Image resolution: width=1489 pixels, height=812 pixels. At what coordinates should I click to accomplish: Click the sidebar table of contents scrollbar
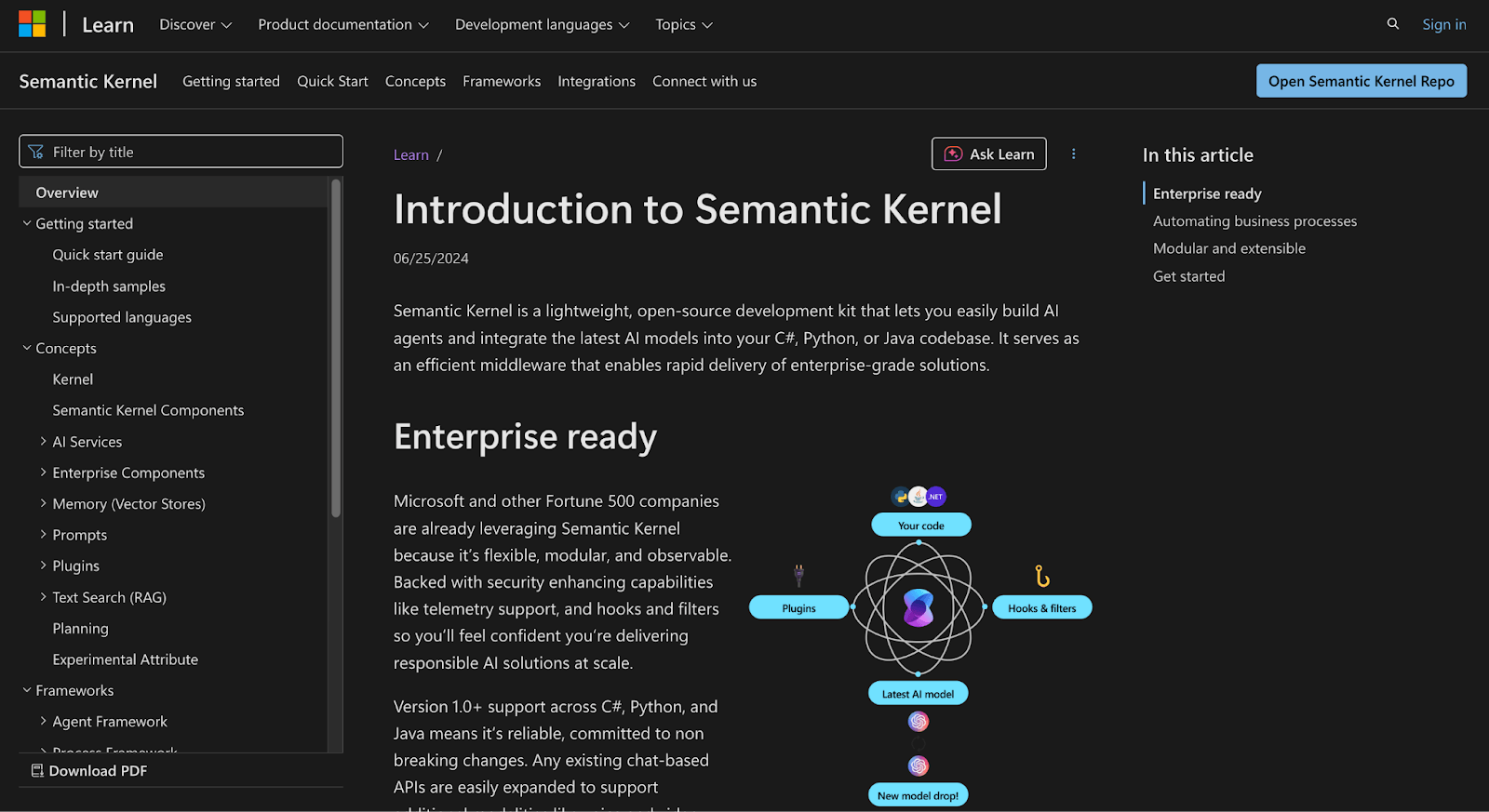point(336,349)
